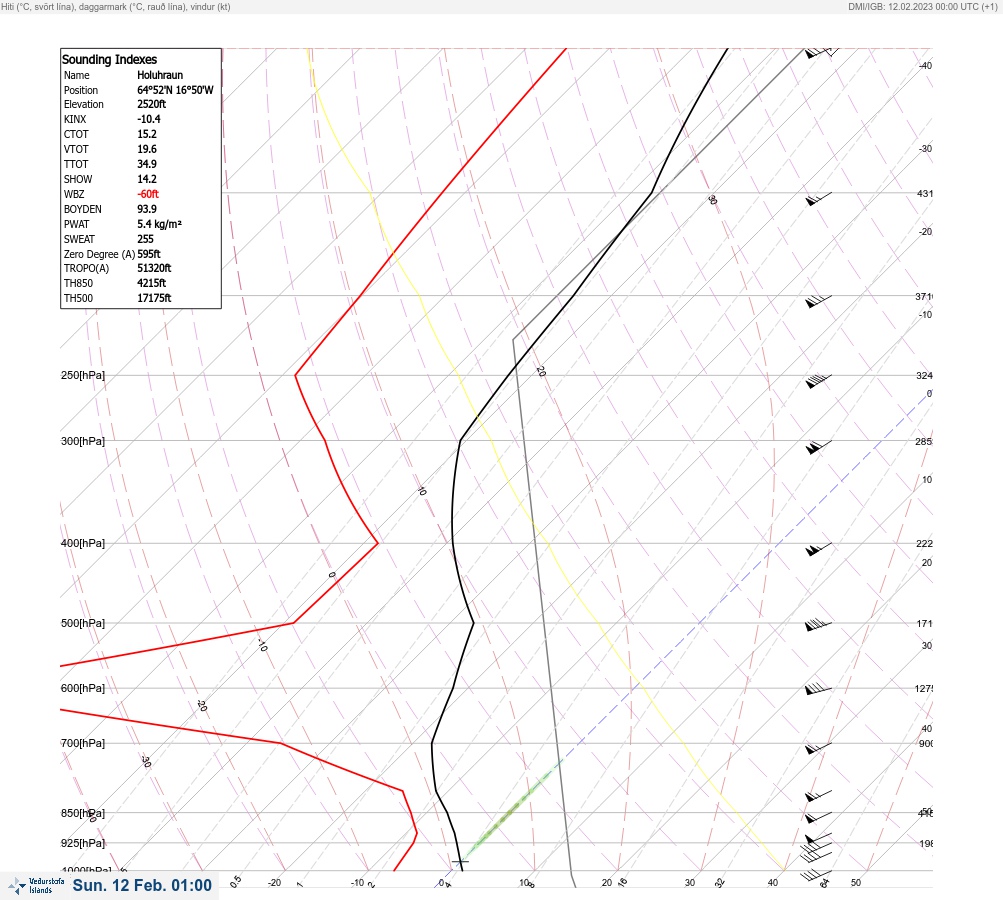Click the '400[hPa]' pressure label
Image resolution: width=1003 pixels, height=900 pixels.
pos(83,543)
